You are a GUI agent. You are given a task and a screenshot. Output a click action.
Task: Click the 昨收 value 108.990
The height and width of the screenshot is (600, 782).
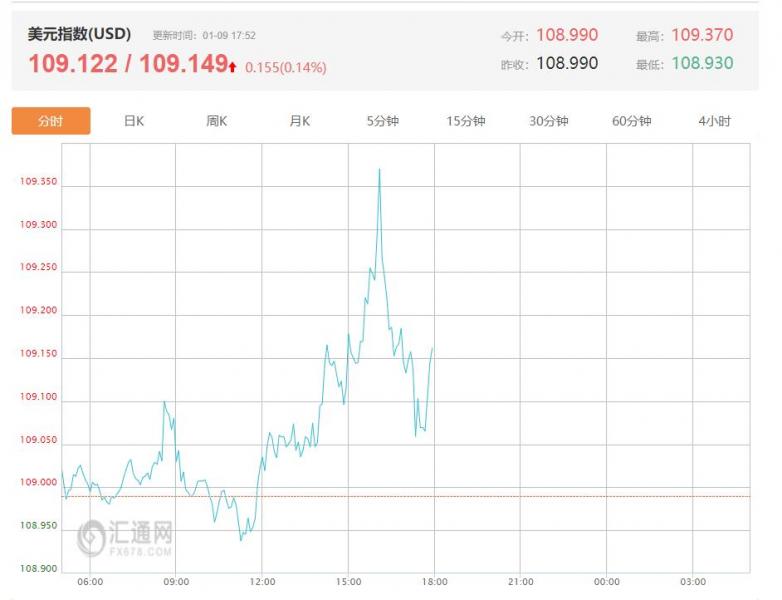(567, 63)
